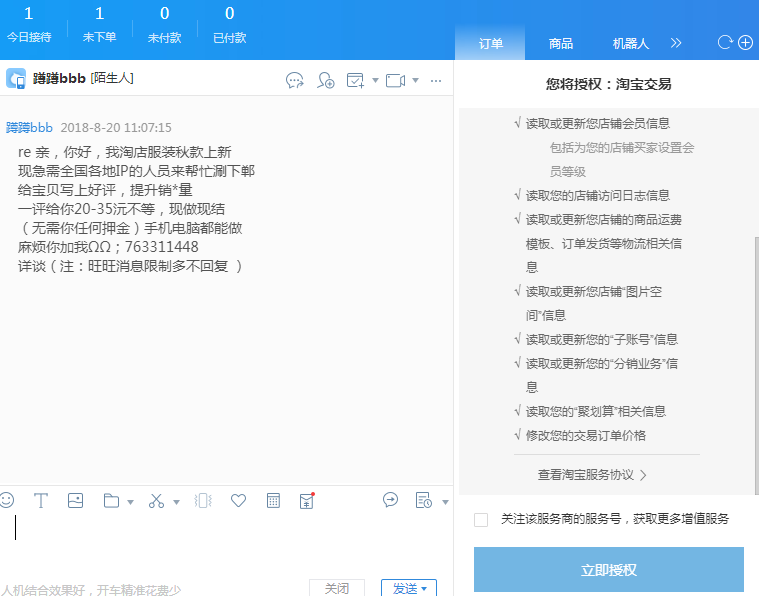This screenshot has width=759, height=596.
Task: Open the transfer chat speech bubble icon
Action: click(295, 80)
